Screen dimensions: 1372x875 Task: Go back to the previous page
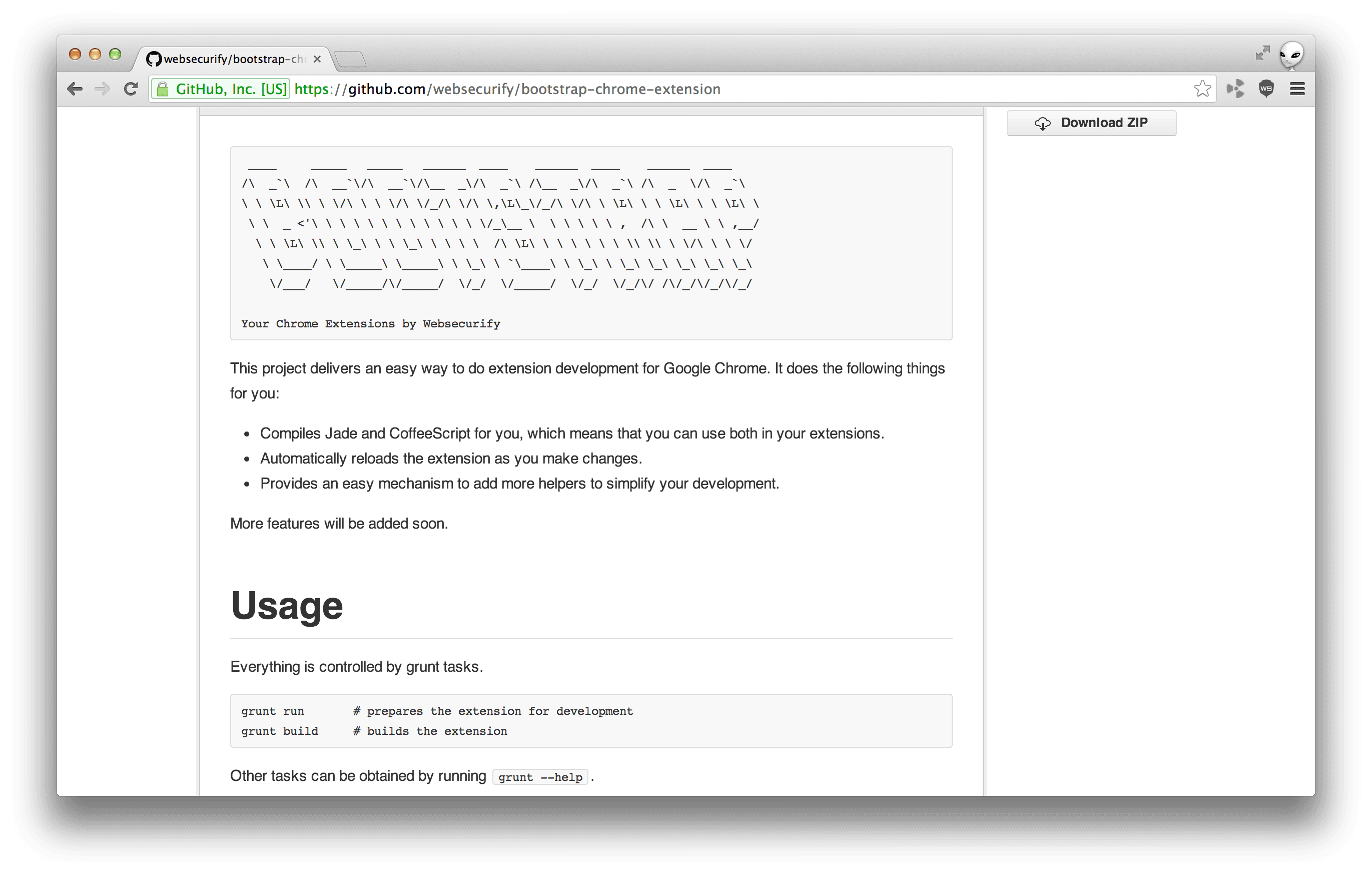[75, 89]
